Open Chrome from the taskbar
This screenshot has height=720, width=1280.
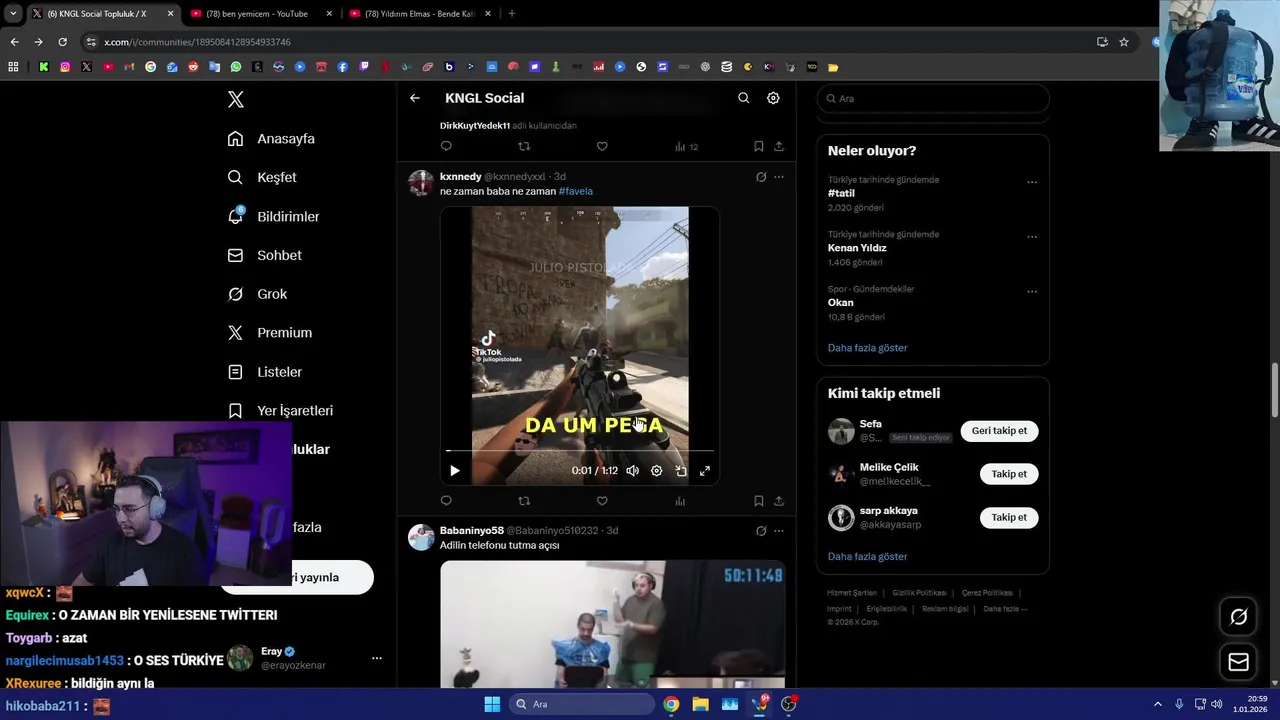[x=671, y=704]
